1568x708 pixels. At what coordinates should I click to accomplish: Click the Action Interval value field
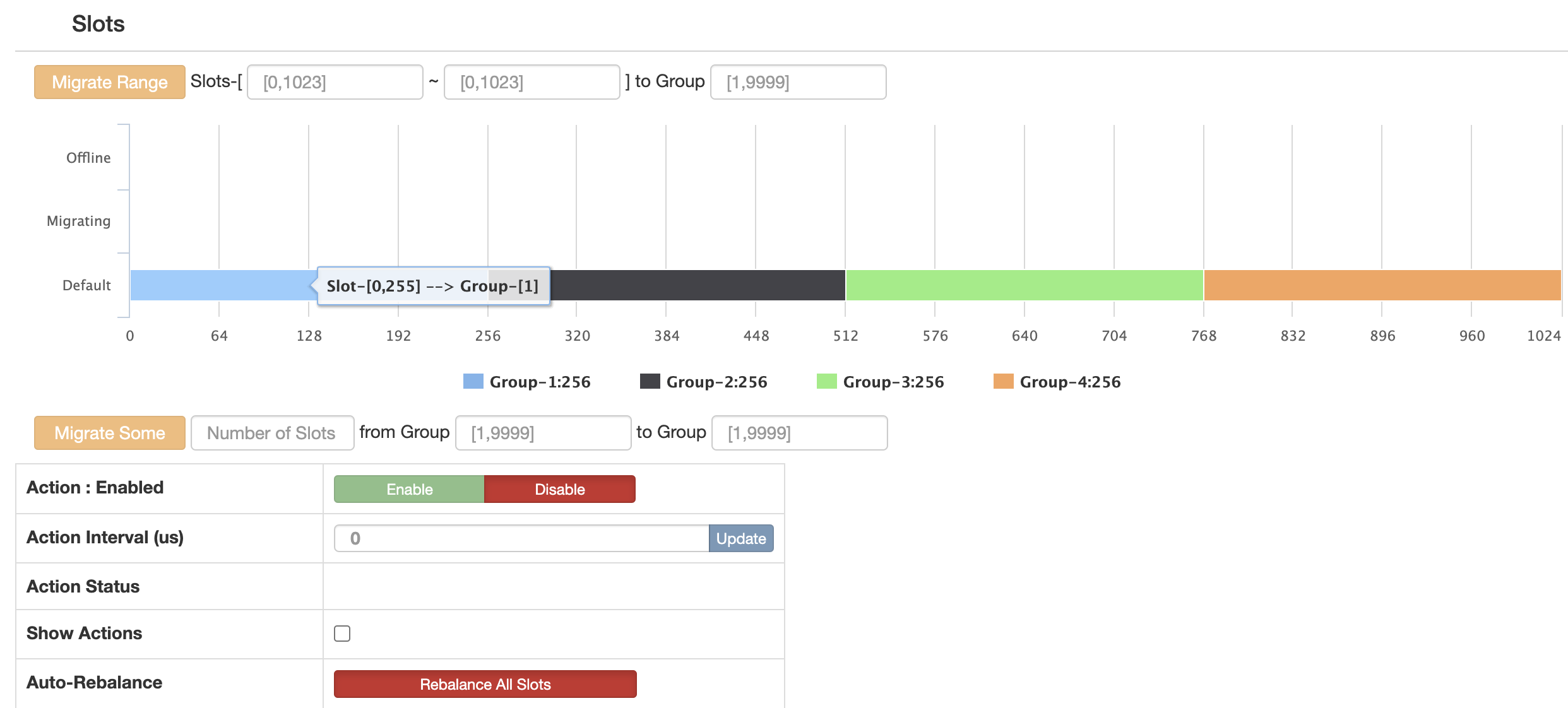(x=521, y=538)
